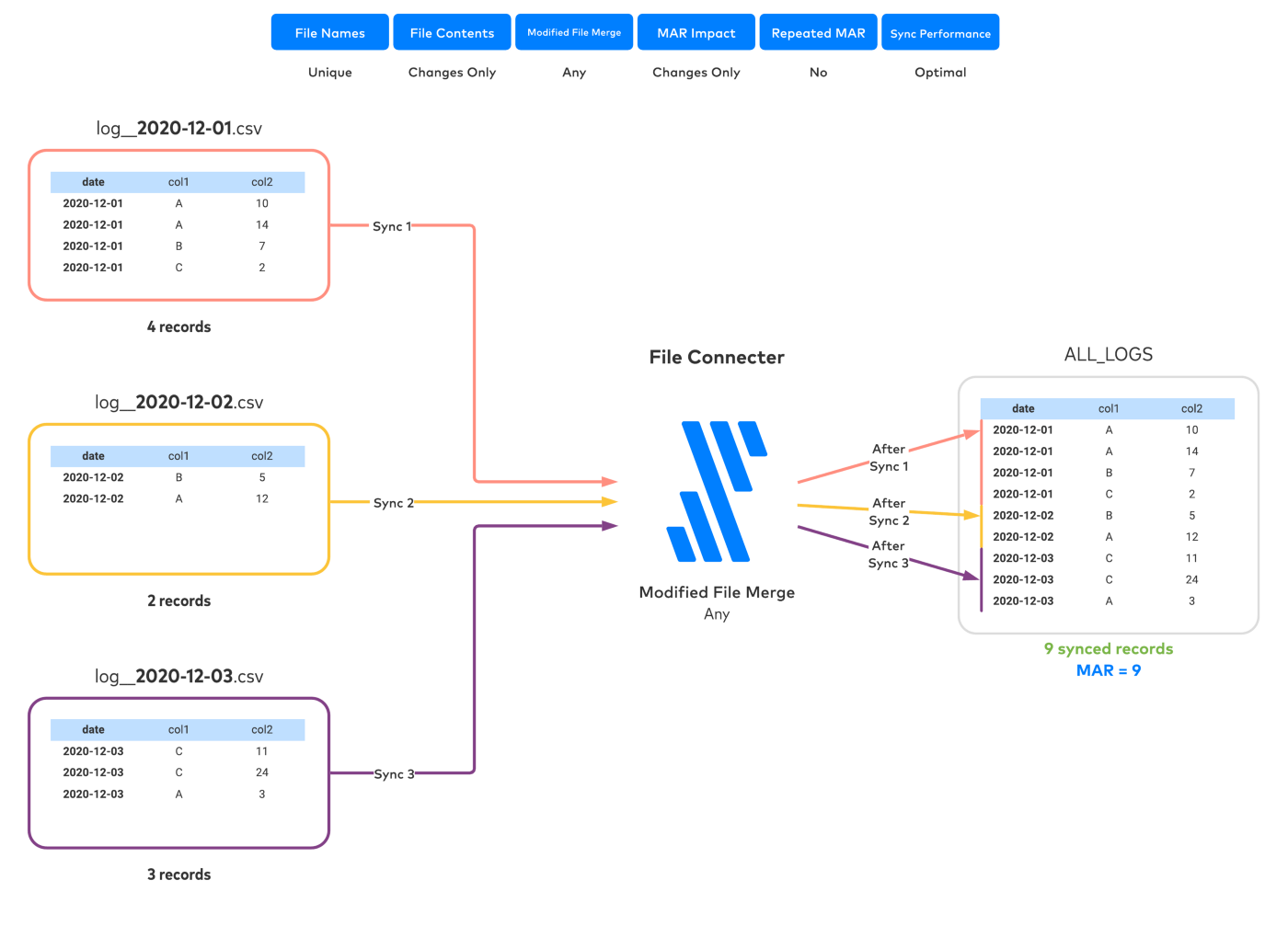1288x926 pixels.
Task: Click the log__2020-12-01.csv file title
Action: pos(179,129)
